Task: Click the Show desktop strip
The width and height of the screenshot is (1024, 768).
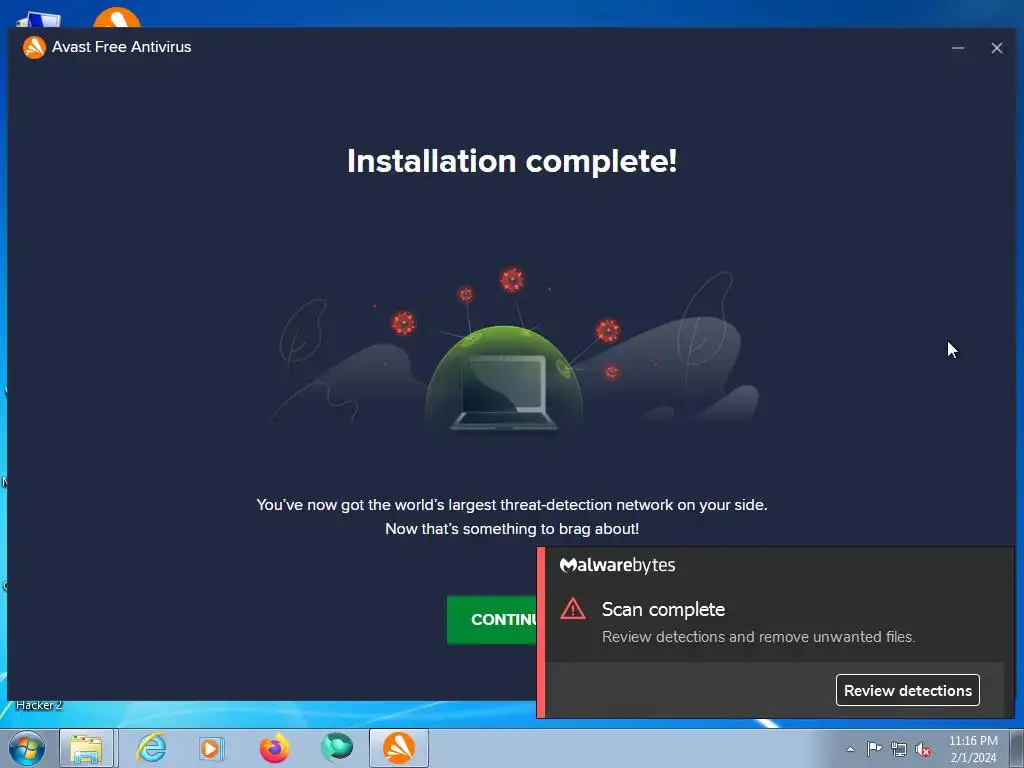Action: [1016, 748]
